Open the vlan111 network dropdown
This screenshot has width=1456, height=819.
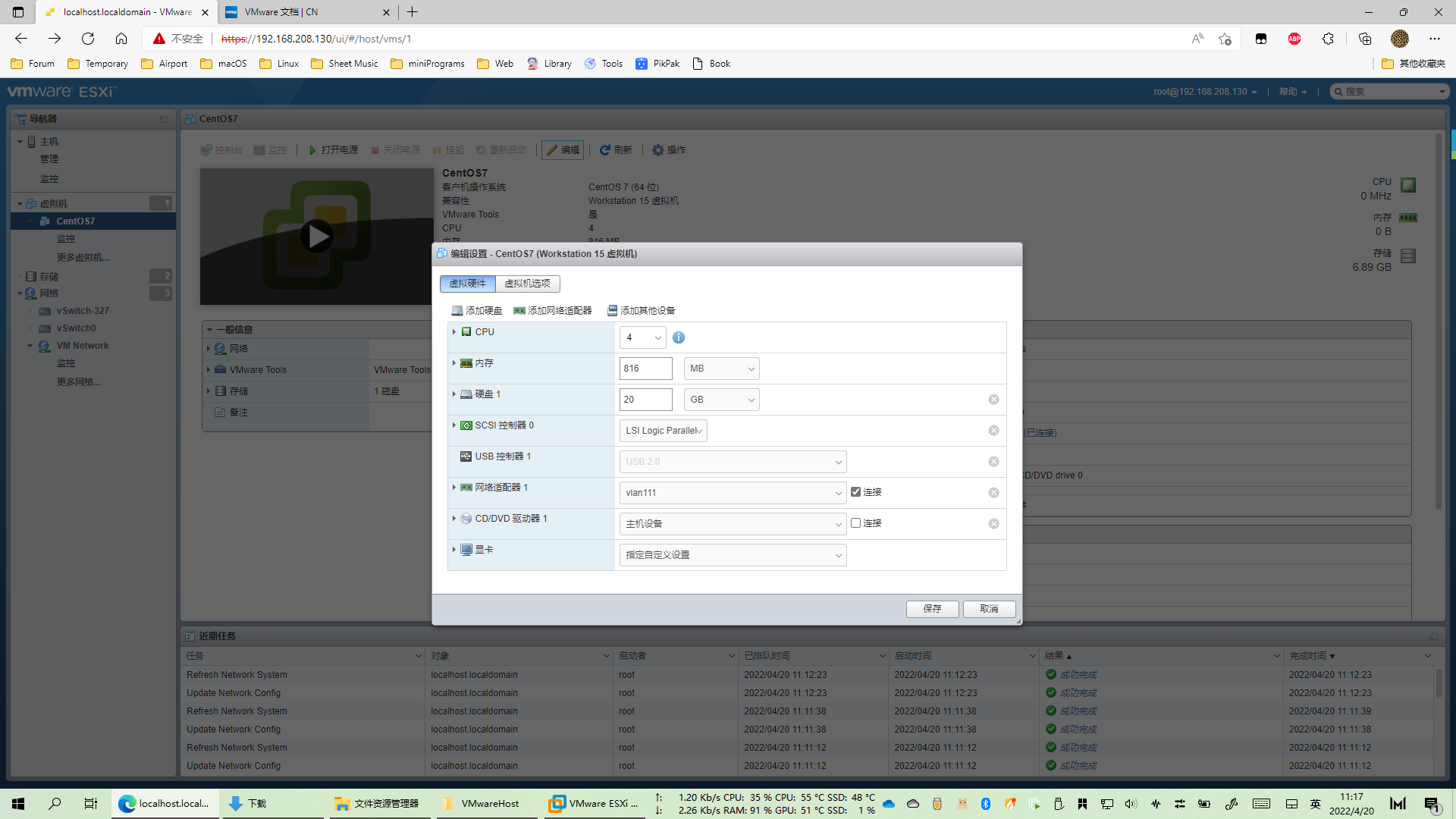[x=733, y=493]
